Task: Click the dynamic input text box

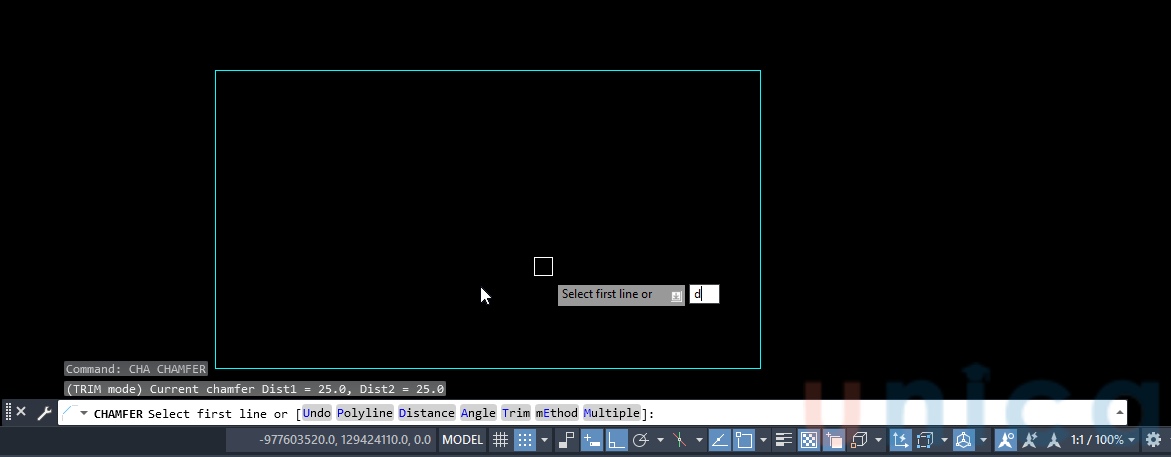Action: [x=704, y=294]
